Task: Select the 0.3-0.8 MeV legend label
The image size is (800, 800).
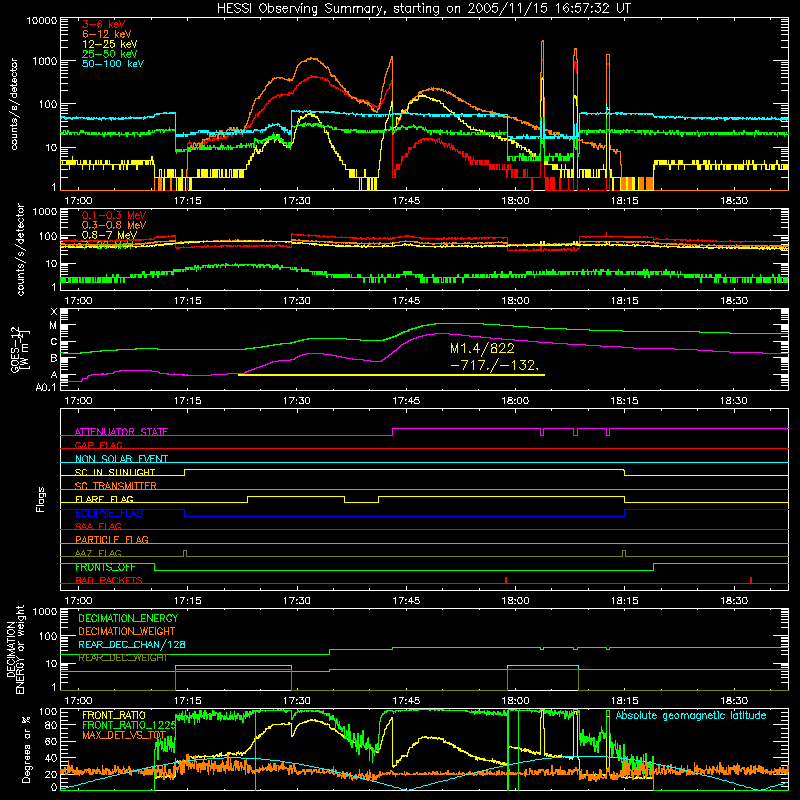Action: [114, 225]
